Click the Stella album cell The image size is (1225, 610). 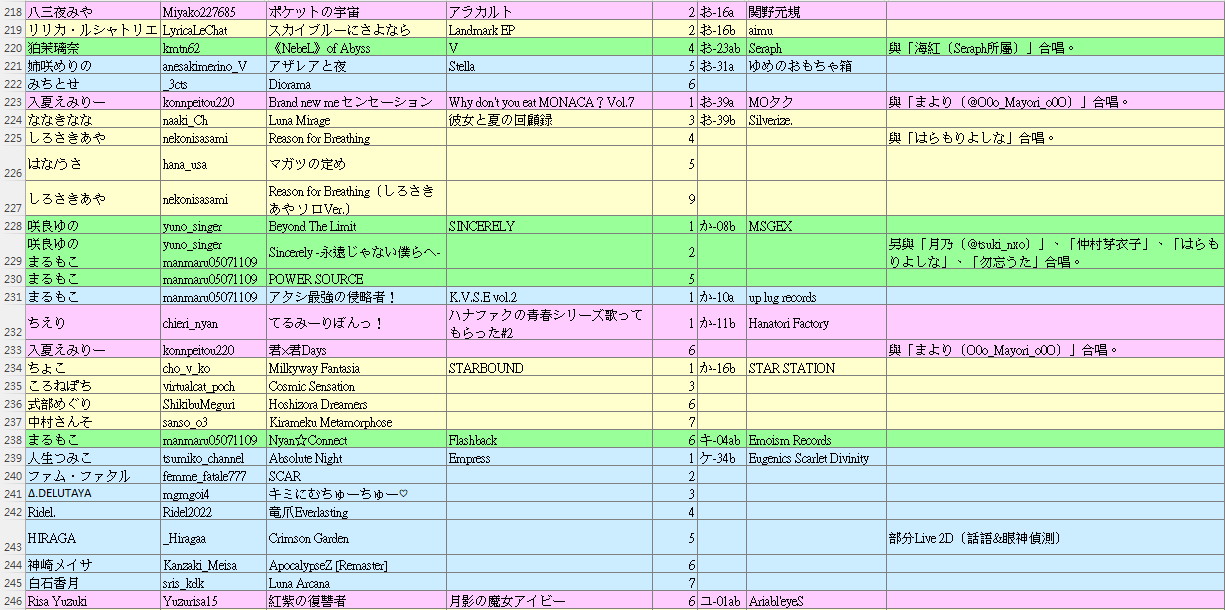(549, 66)
